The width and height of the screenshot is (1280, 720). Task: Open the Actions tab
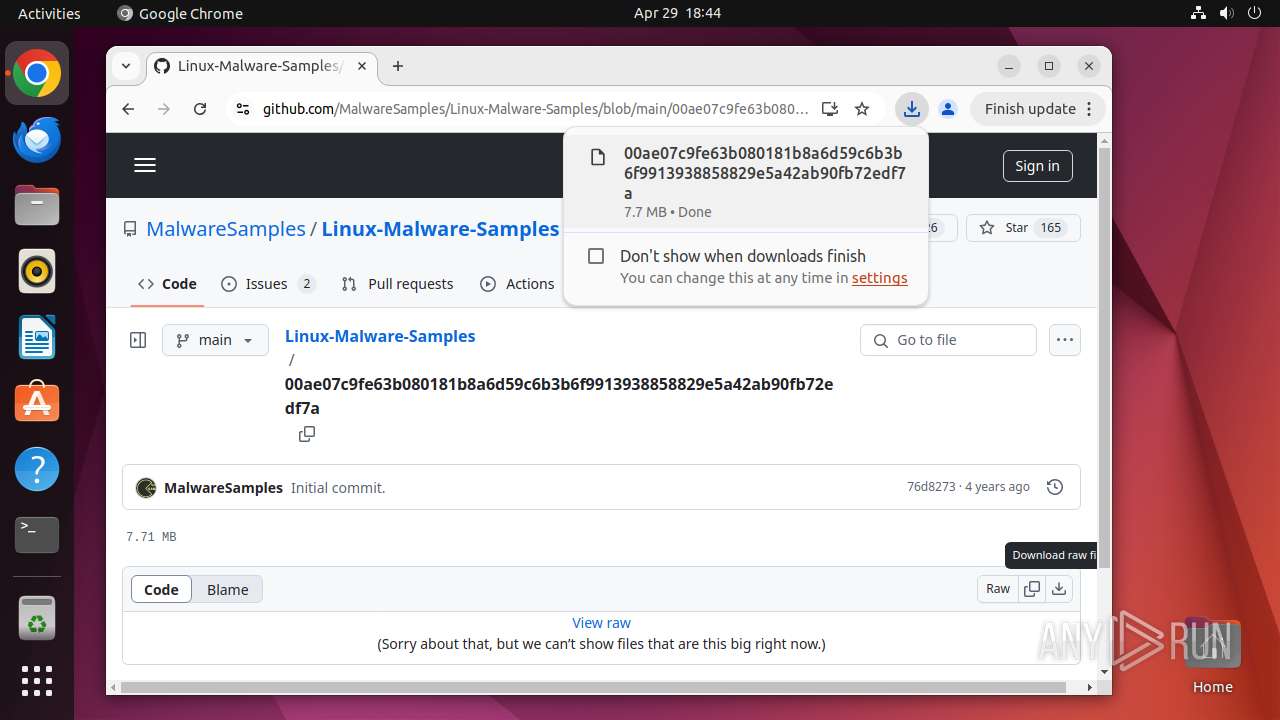[x=517, y=284]
